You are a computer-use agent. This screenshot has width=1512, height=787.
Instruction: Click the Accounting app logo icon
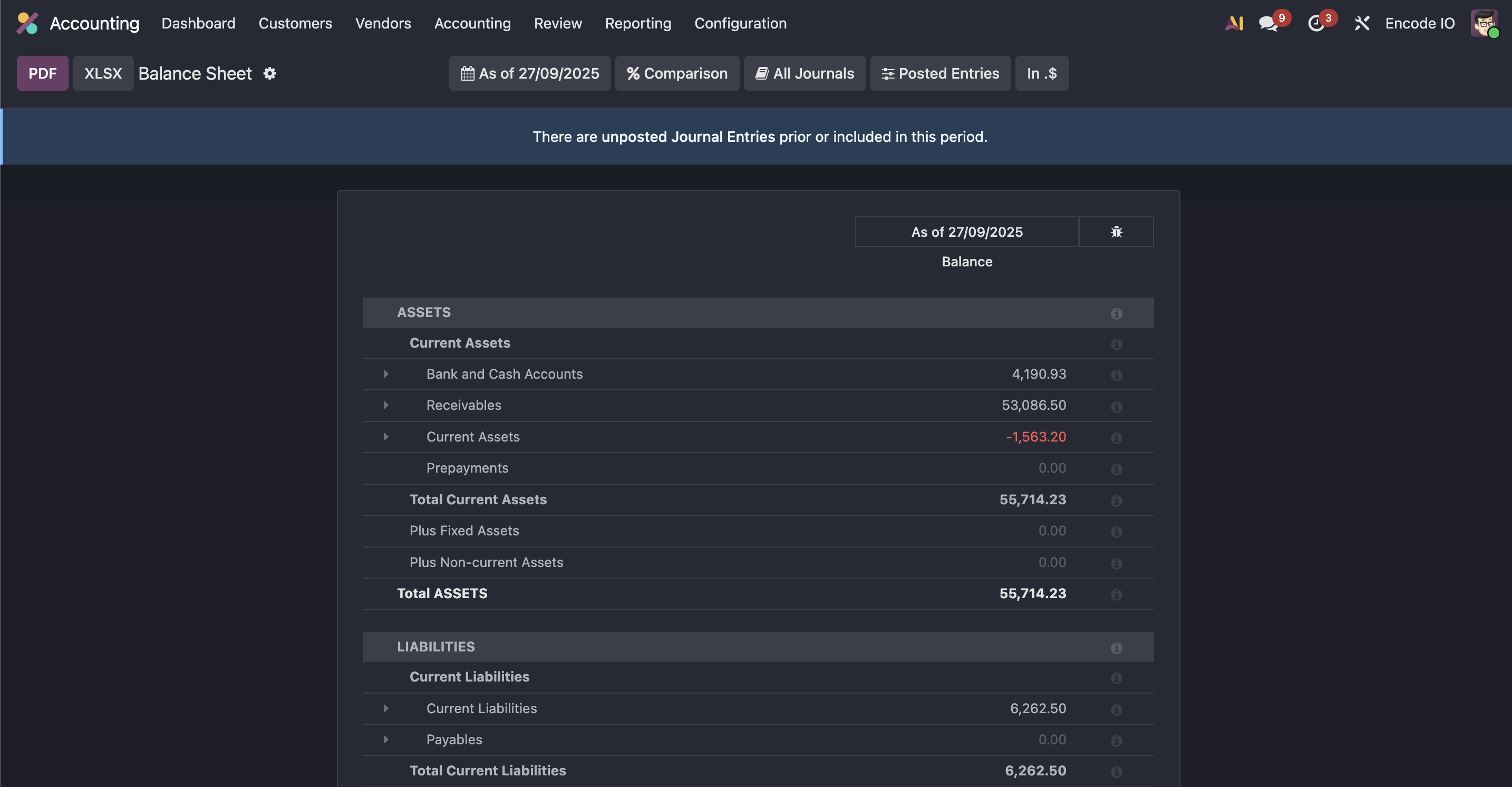coord(27,24)
